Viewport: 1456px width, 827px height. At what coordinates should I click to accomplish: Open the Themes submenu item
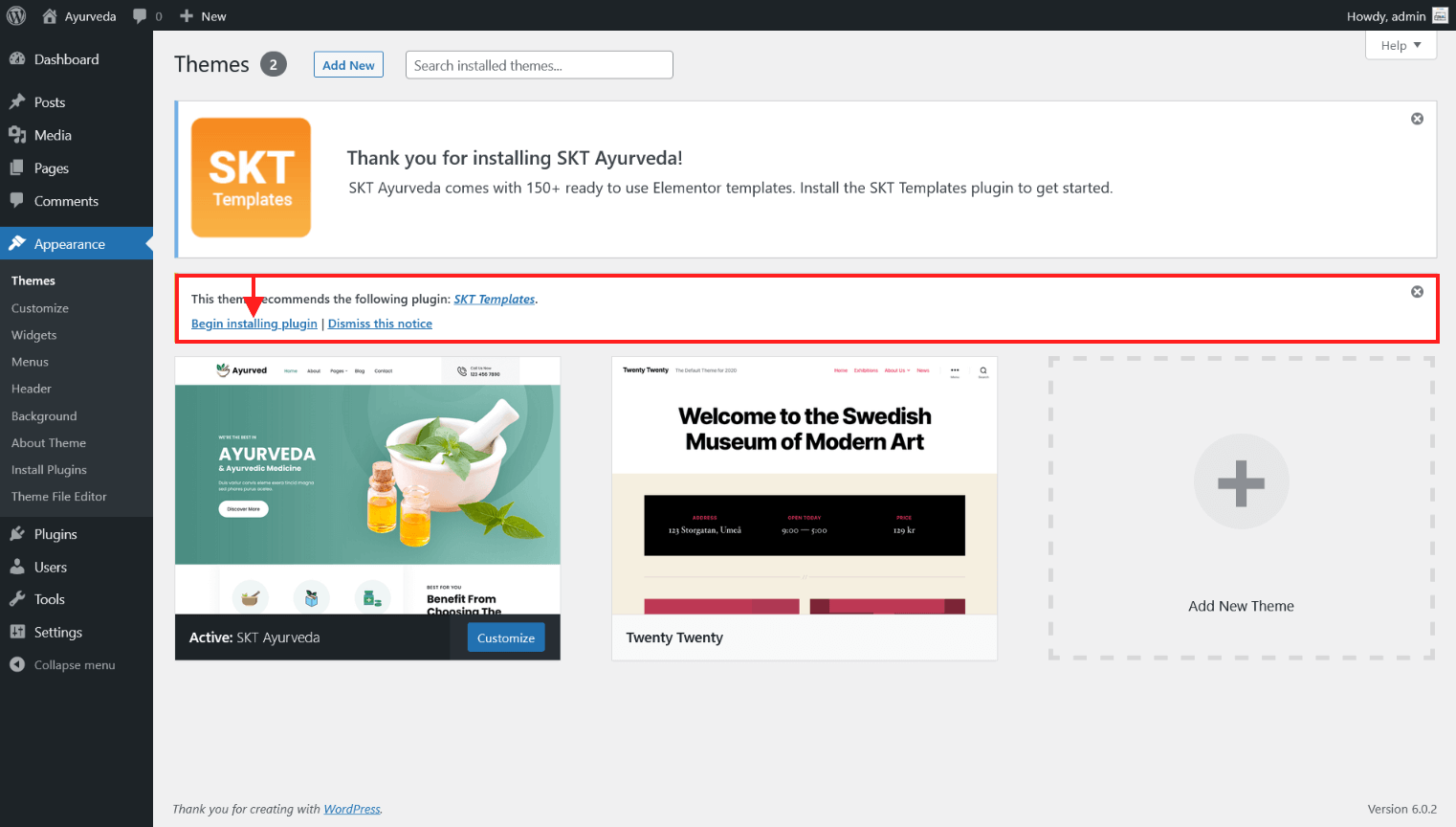coord(33,280)
